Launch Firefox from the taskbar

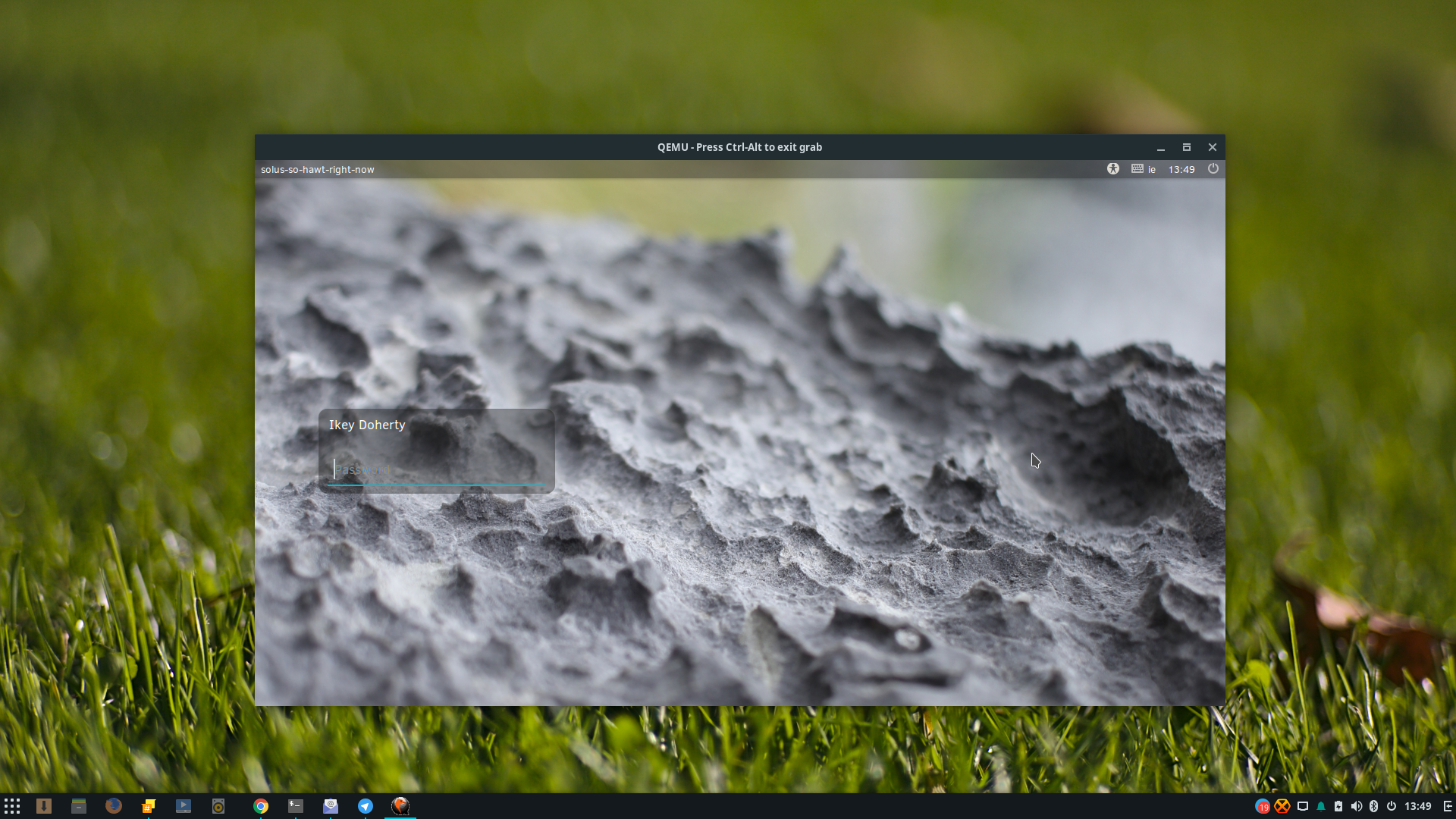pyautogui.click(x=114, y=806)
